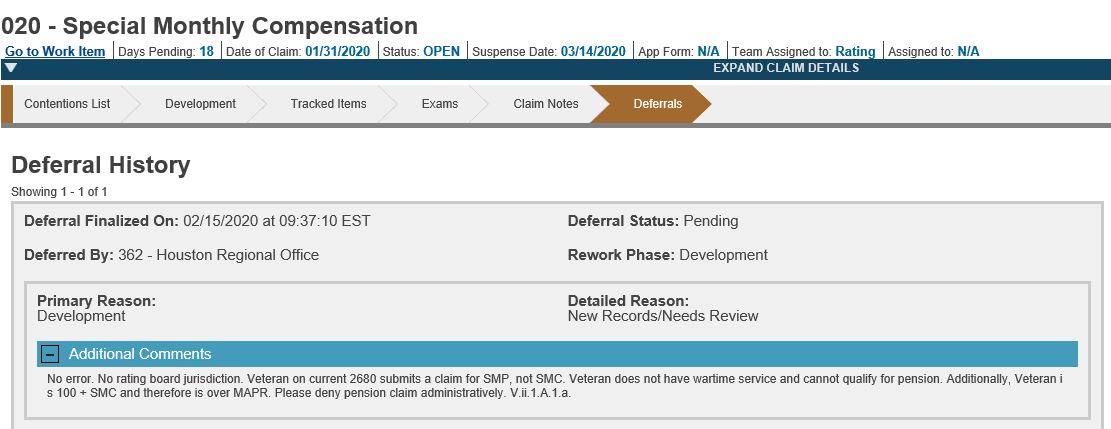Viewport: 1111px width, 429px height.
Task: Select the Tracked Items tab
Action: coord(328,104)
